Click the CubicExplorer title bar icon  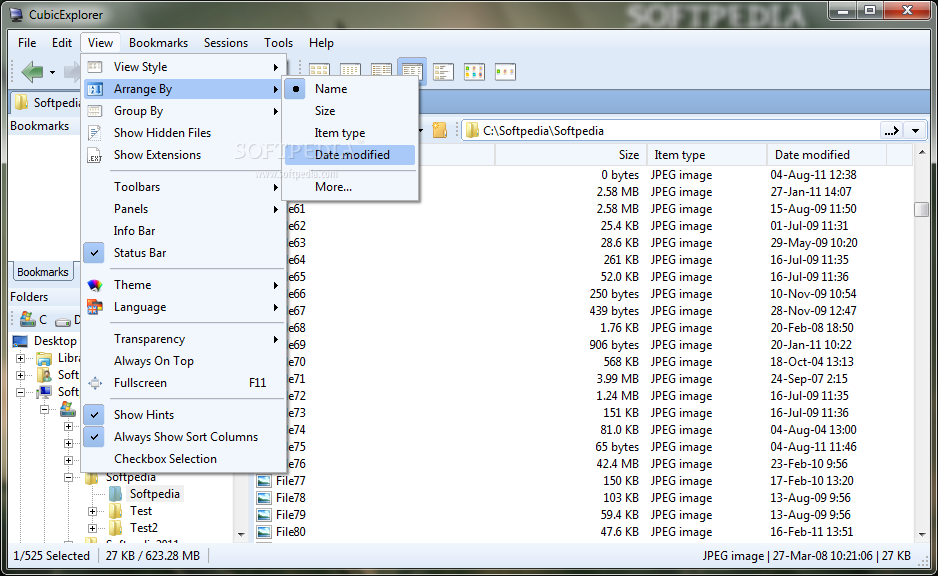[x=17, y=14]
